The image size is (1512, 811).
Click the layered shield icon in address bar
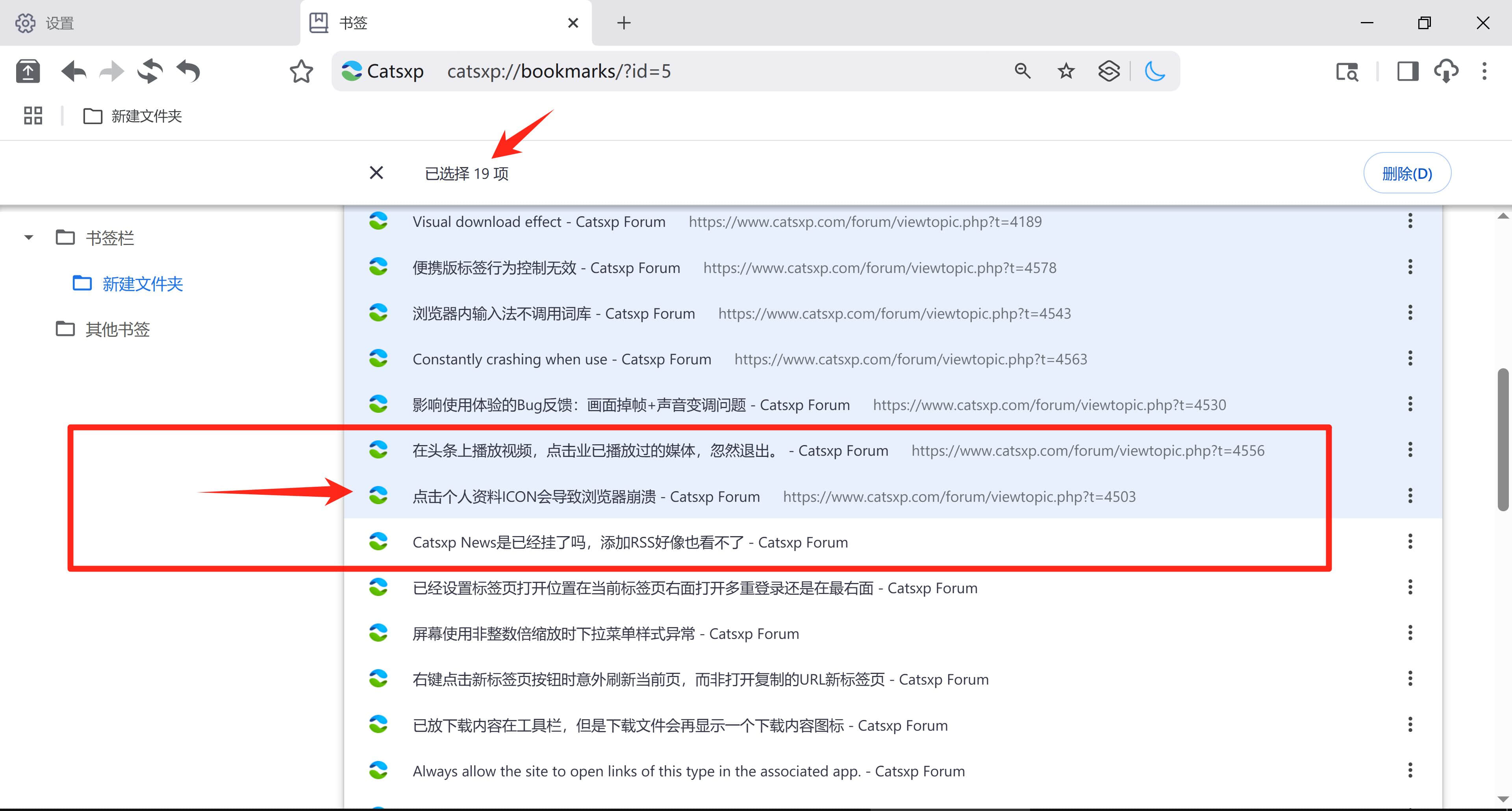[1109, 71]
